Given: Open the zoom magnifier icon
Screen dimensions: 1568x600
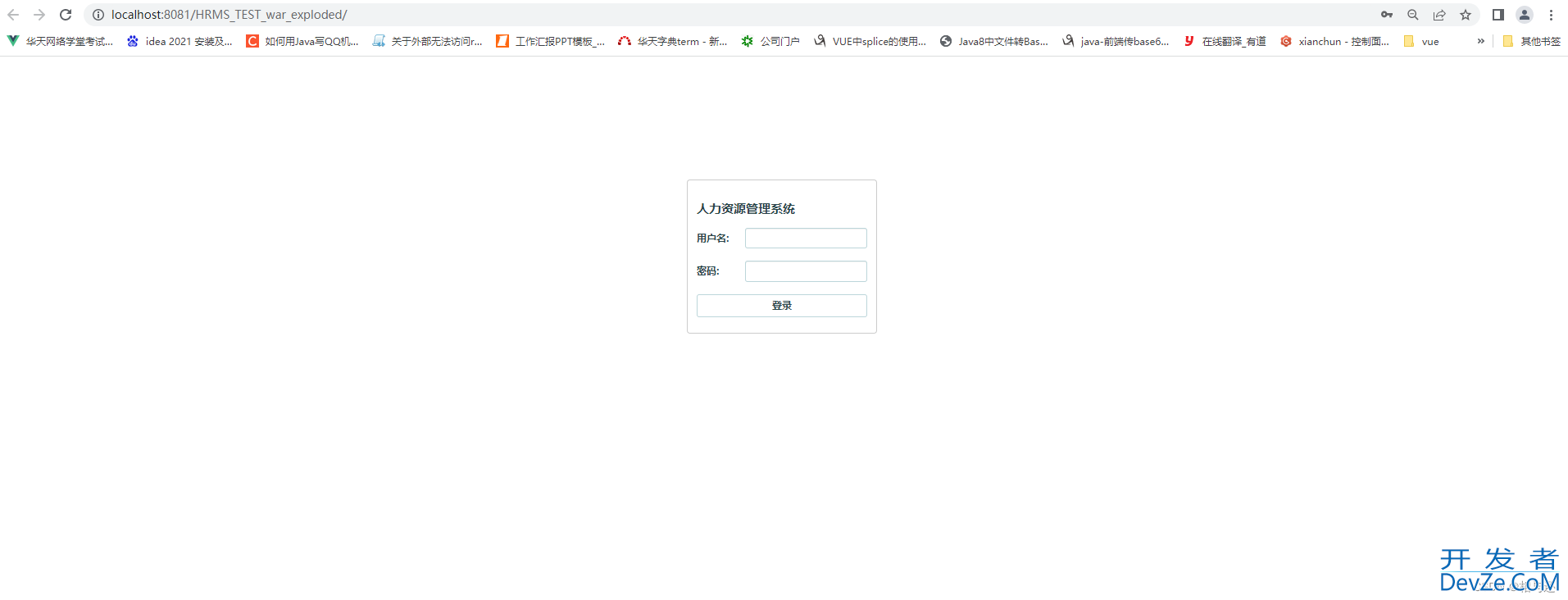Looking at the screenshot, I should 1413,15.
